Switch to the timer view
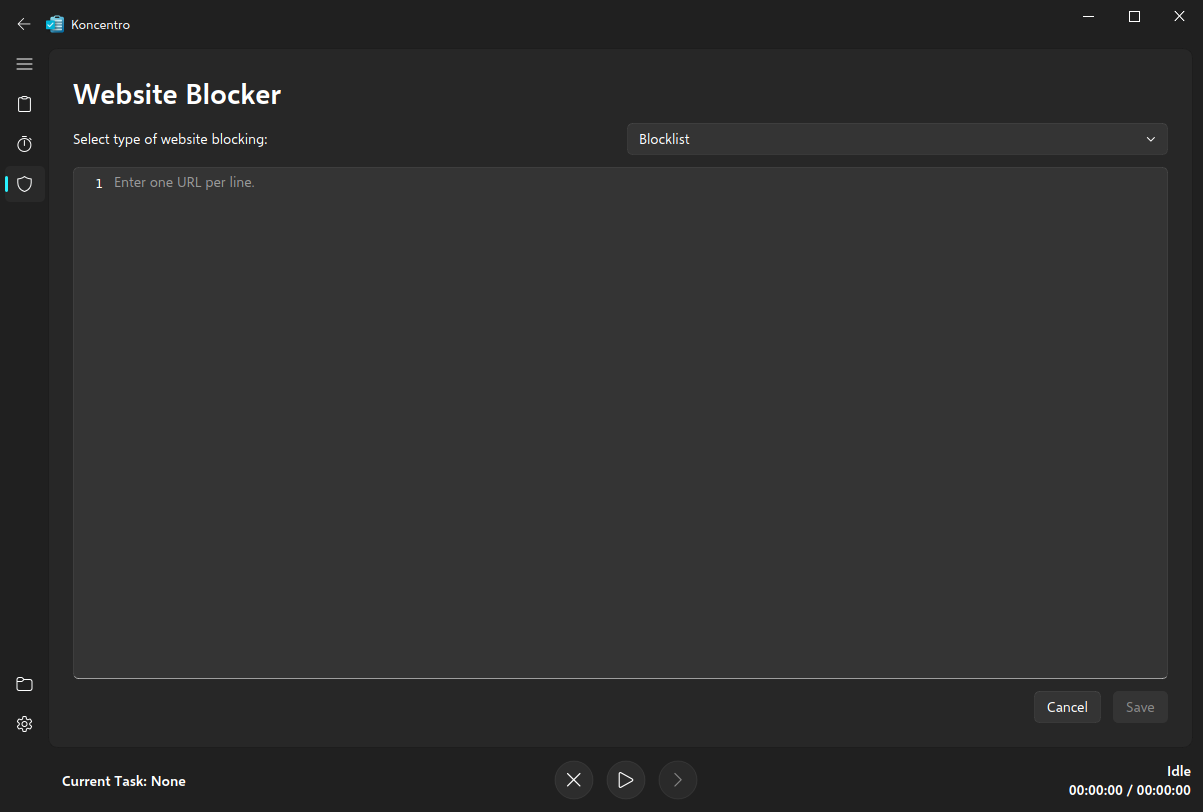 click(x=24, y=143)
